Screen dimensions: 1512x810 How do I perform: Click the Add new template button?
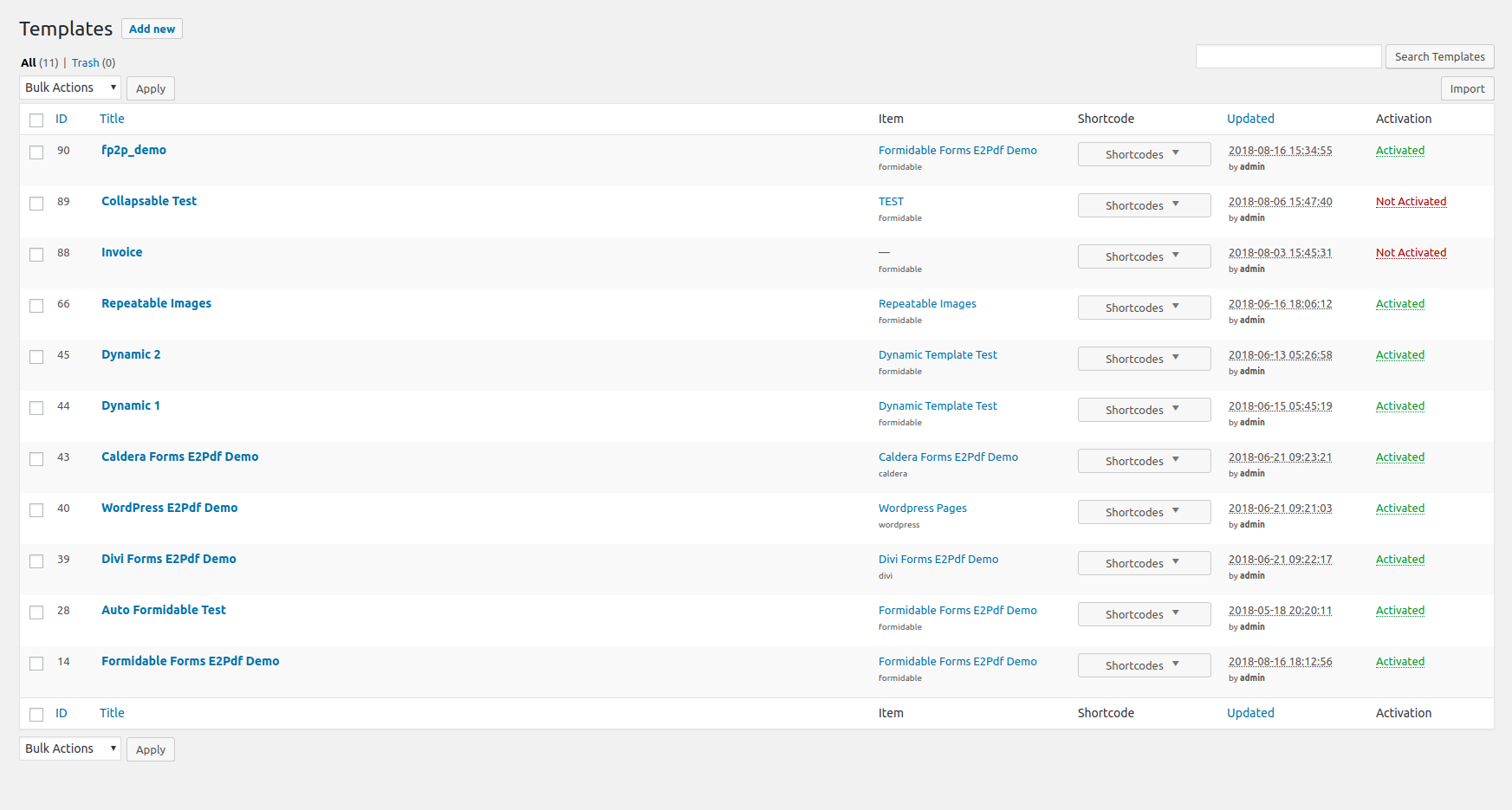(152, 29)
